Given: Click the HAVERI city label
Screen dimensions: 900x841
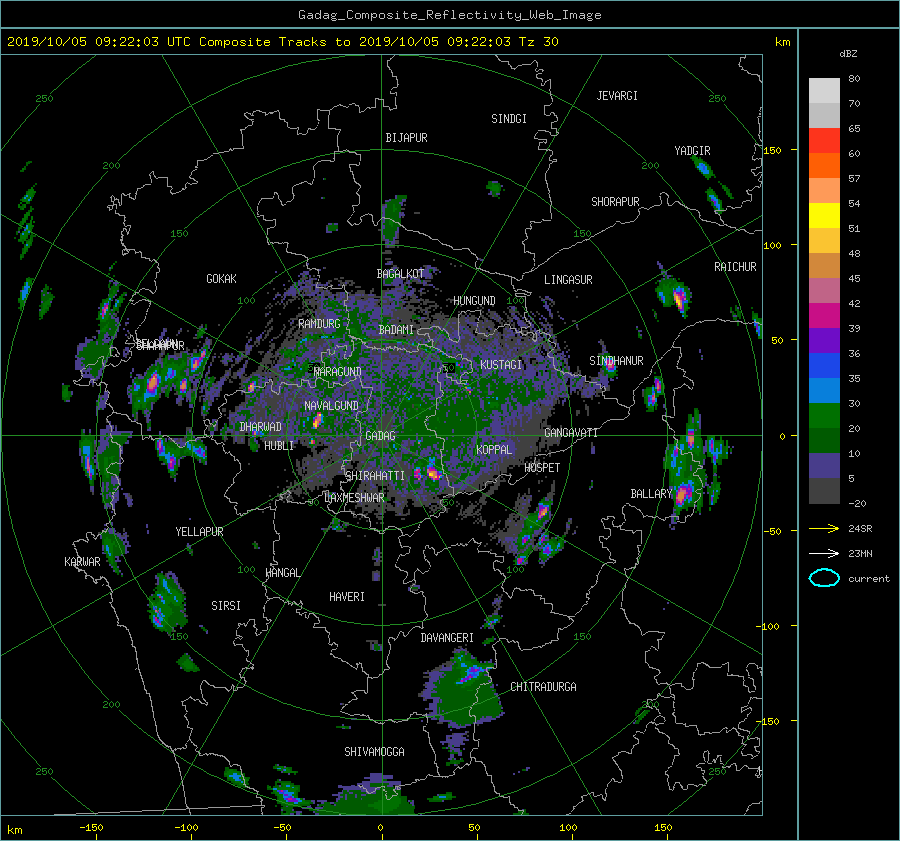Looking at the screenshot, I should tap(347, 597).
